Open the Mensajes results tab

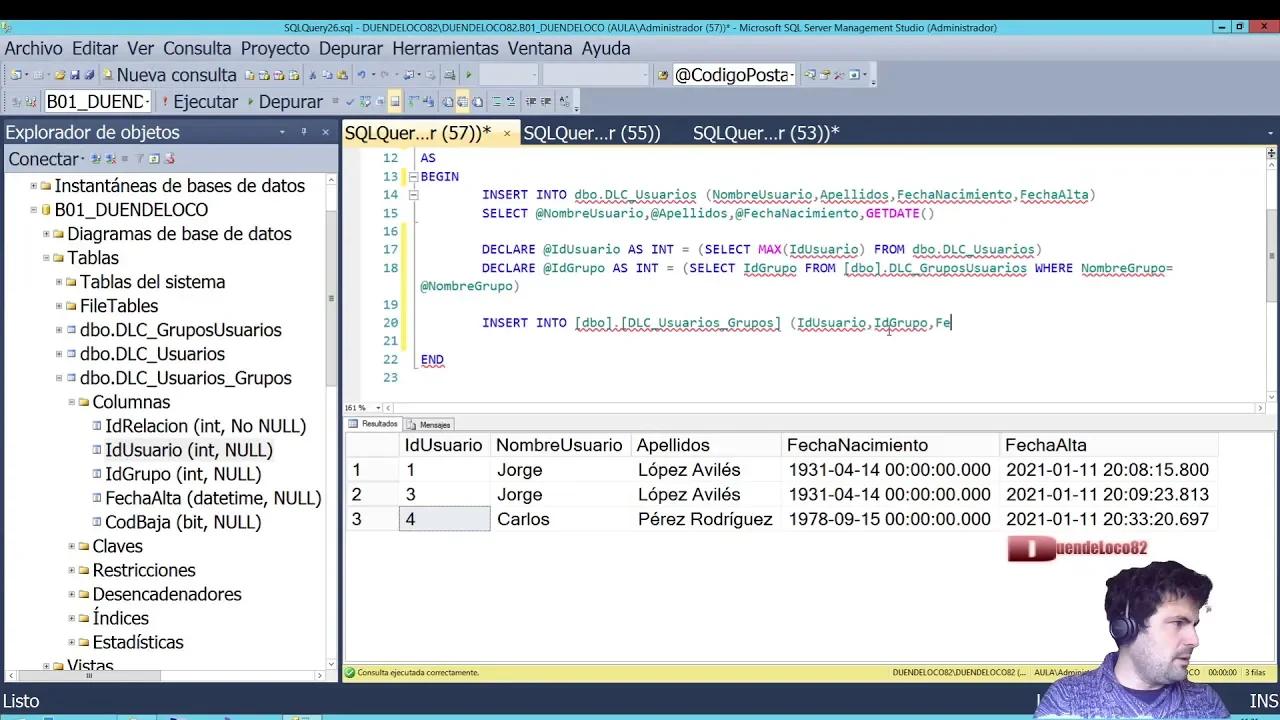point(434,424)
